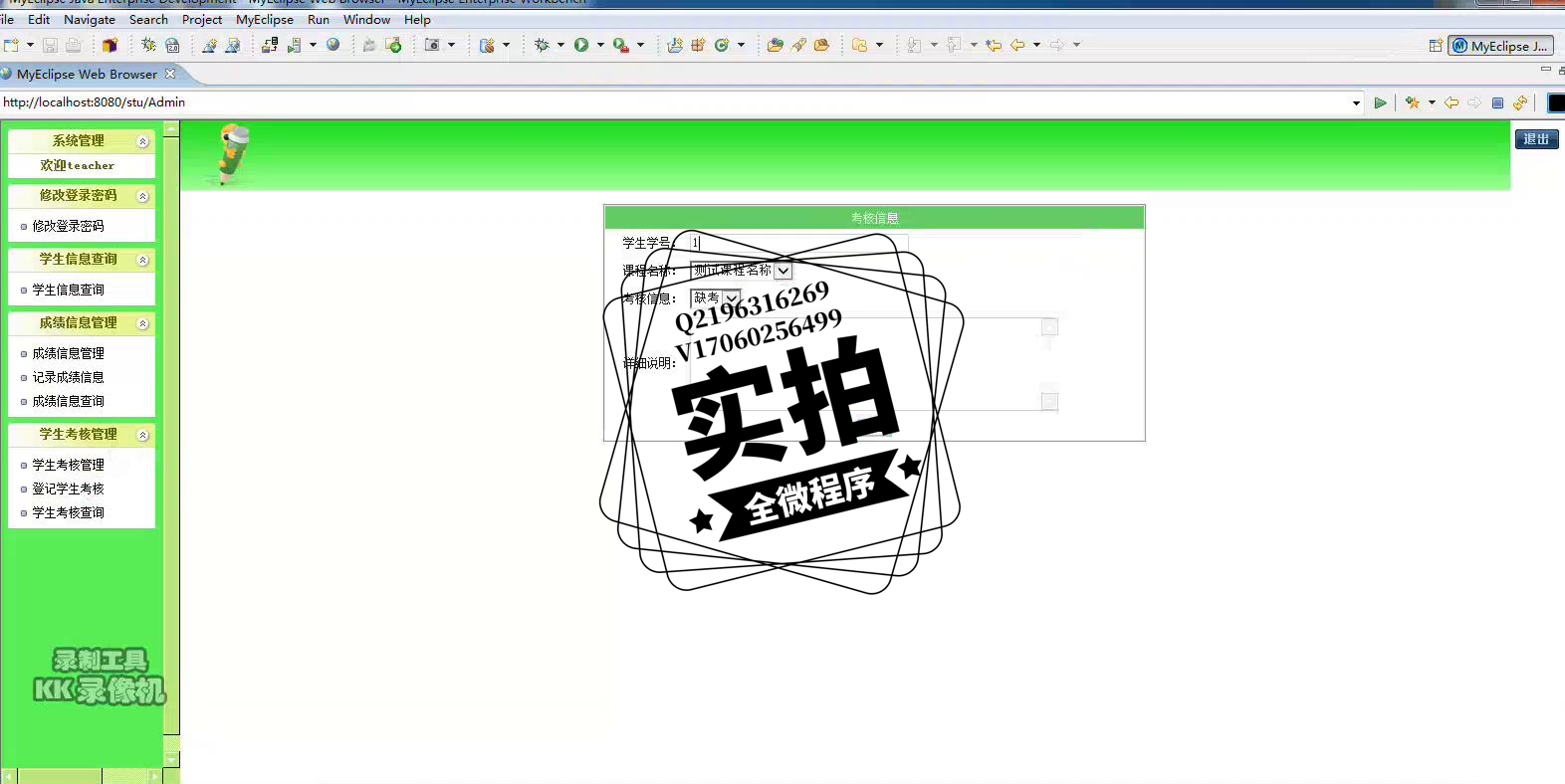Click the server start/stop toolbar icon
Screen dimensions: 1565x784
(x=294, y=45)
